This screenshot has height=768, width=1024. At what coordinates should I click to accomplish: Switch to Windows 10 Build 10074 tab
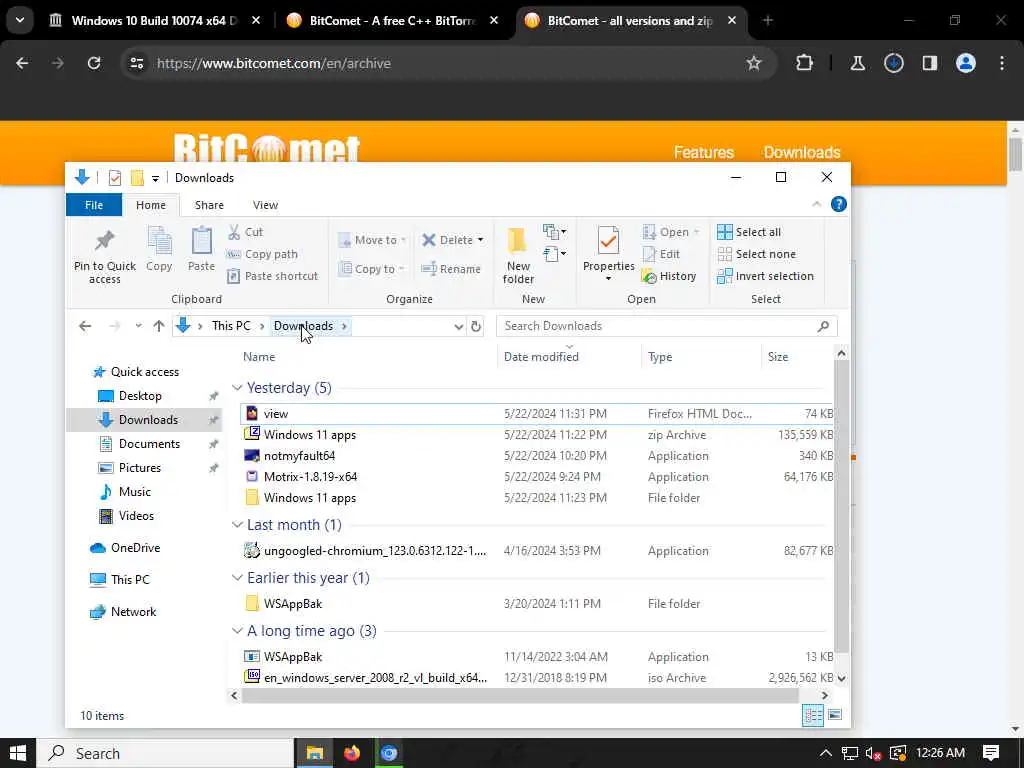coord(155,21)
